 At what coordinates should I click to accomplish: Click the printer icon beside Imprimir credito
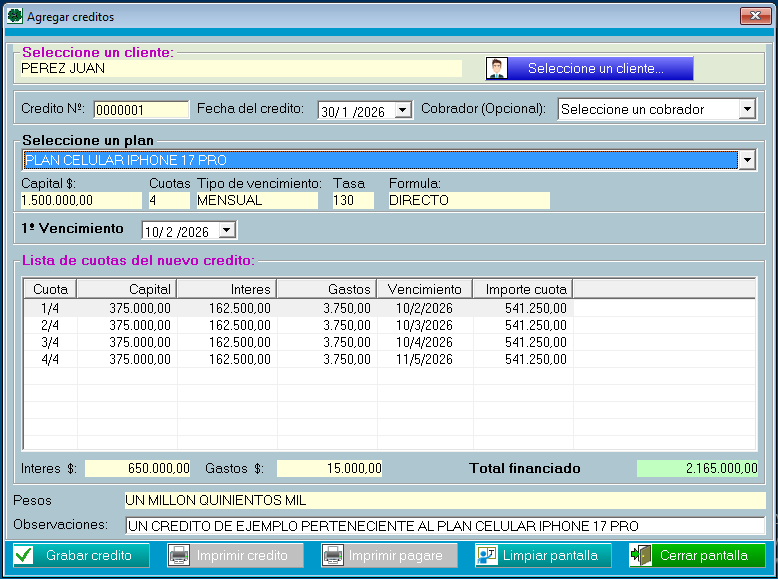point(179,555)
